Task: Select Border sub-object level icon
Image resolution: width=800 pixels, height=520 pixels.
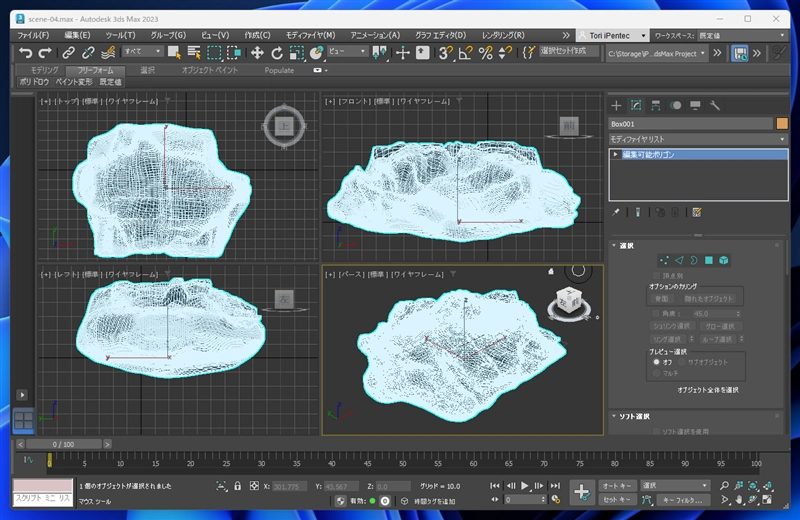Action: click(x=694, y=260)
